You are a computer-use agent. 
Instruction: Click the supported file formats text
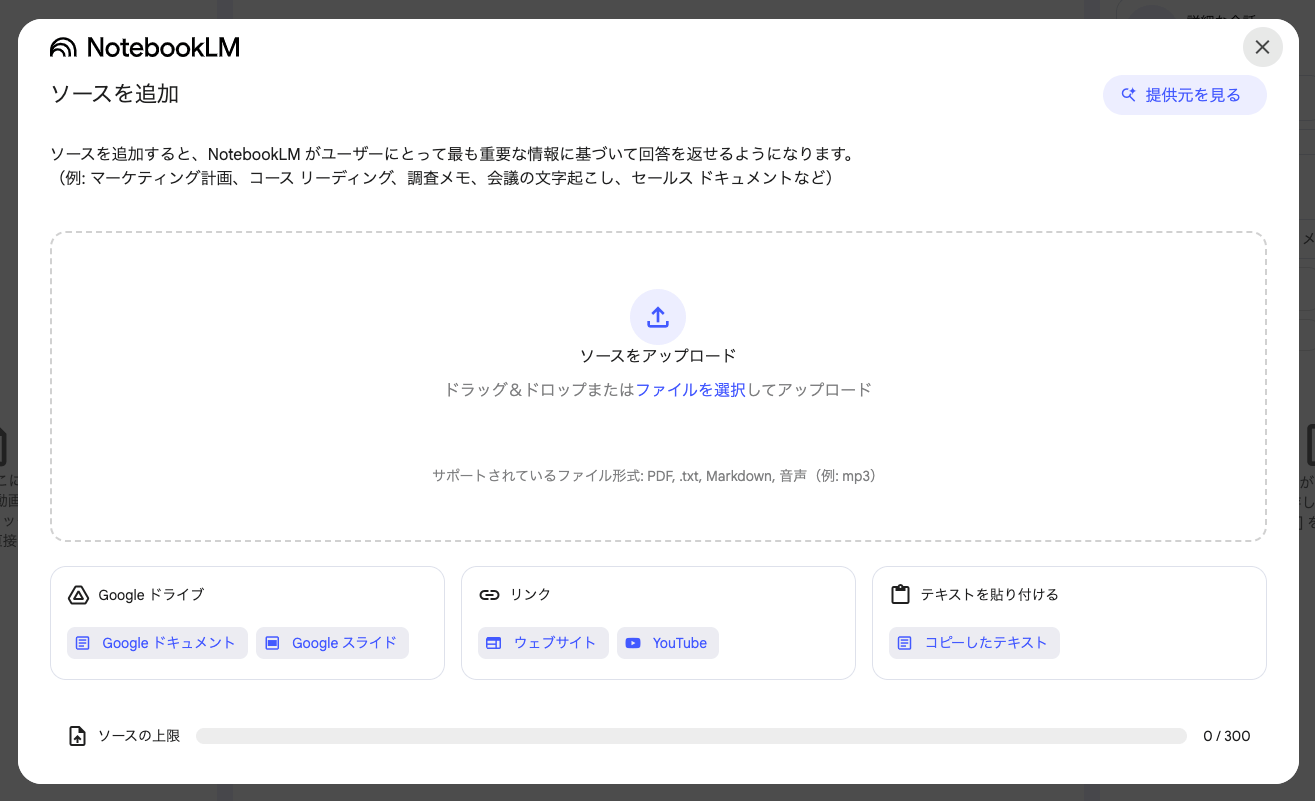point(658,476)
